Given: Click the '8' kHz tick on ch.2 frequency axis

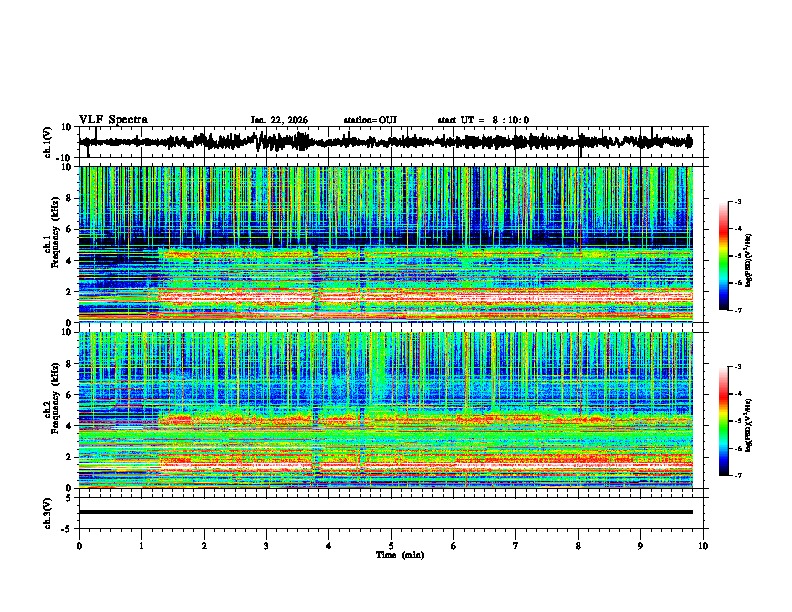Looking at the screenshot, I should pos(70,364).
